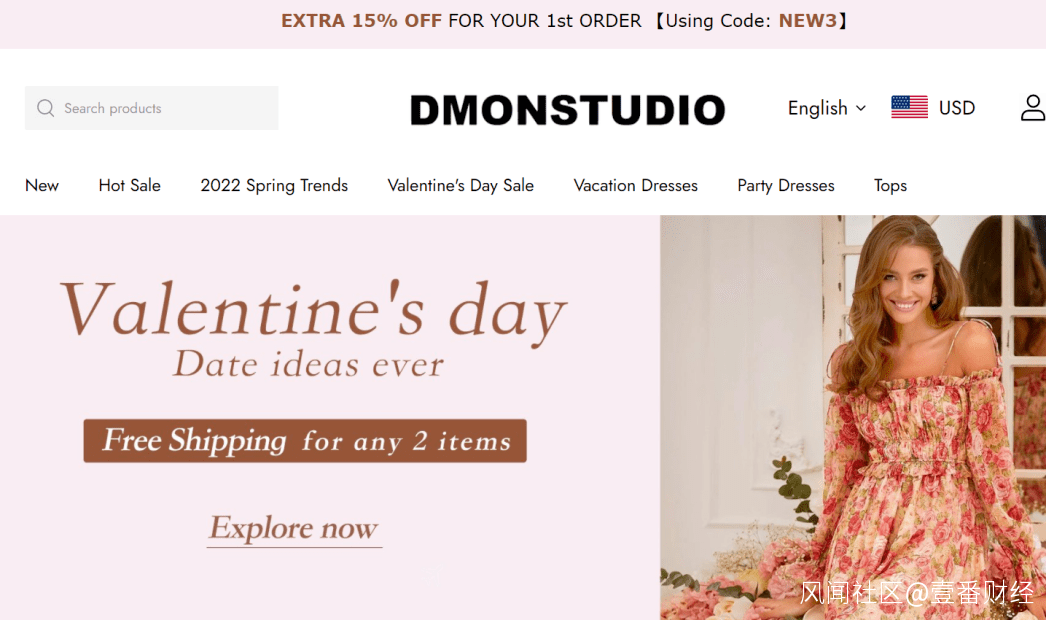Screen dimensions: 1047x620
Task: Click into the Search products field
Action: (152, 108)
